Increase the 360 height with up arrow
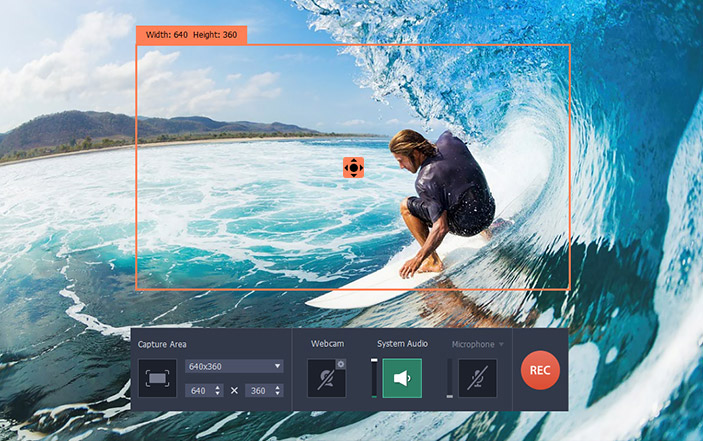 point(278,387)
